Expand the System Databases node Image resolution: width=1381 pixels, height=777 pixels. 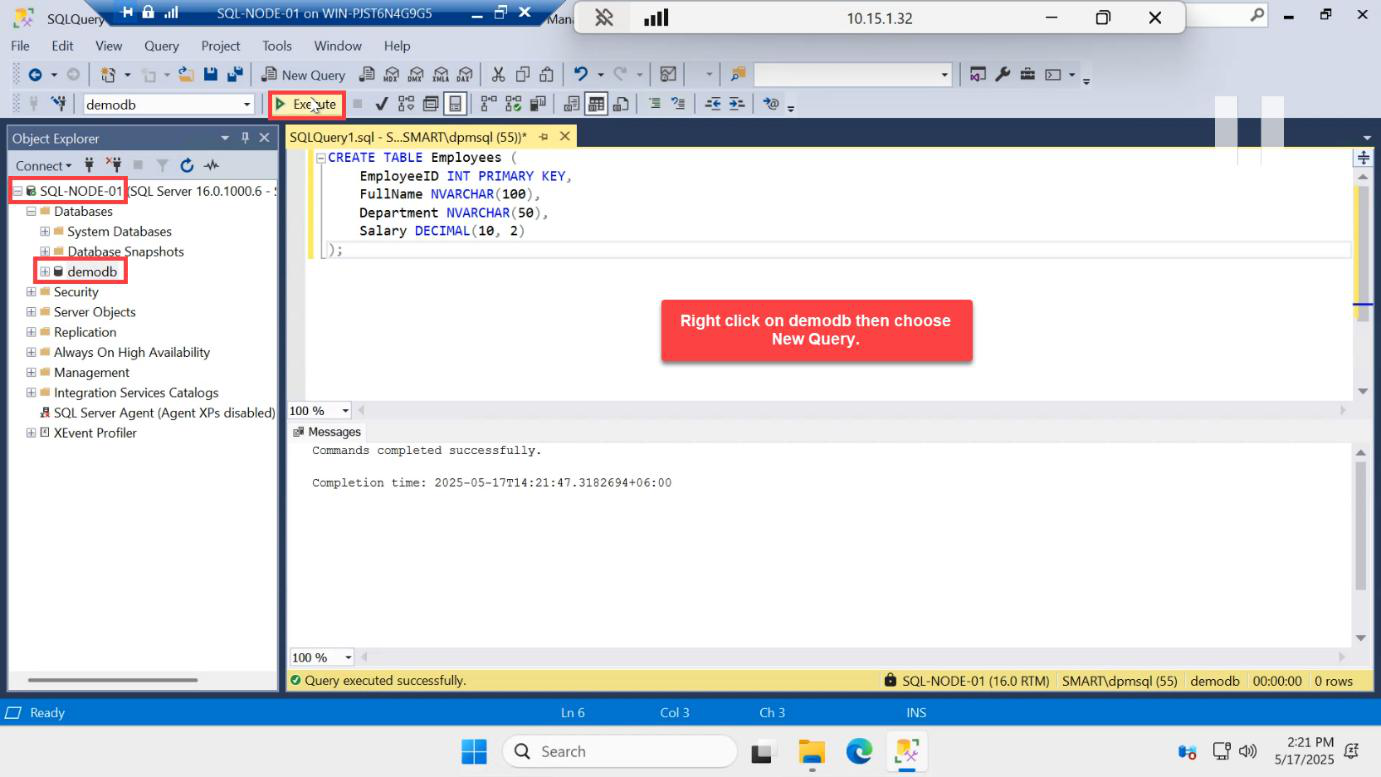point(44,232)
